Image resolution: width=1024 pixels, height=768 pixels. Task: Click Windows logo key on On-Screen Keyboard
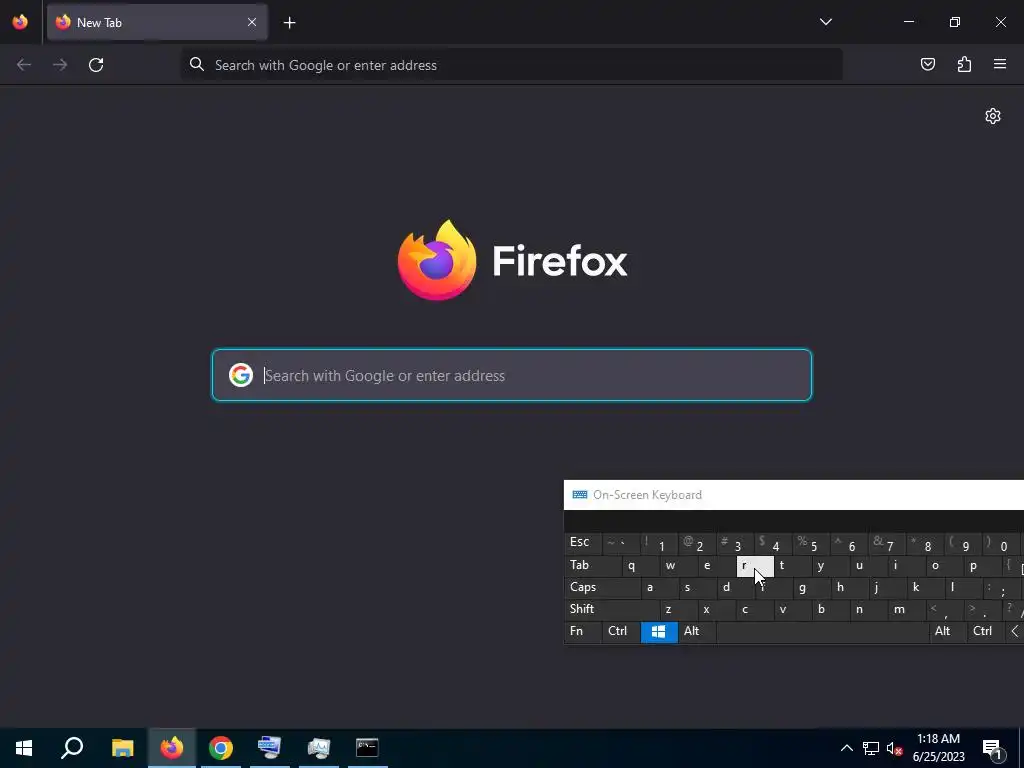coord(659,632)
